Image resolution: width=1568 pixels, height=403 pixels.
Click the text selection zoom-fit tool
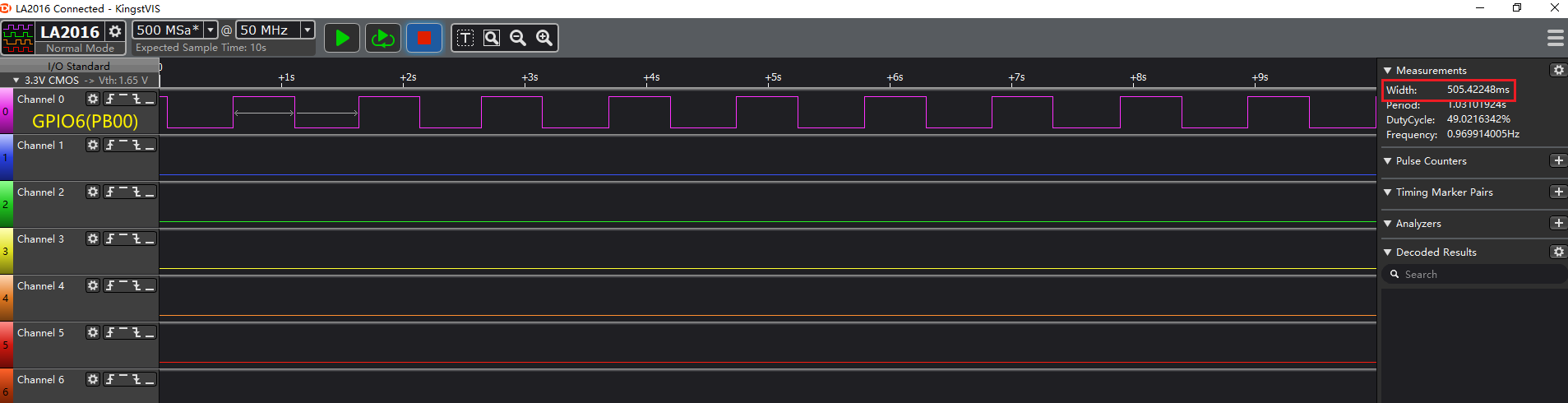(465, 38)
